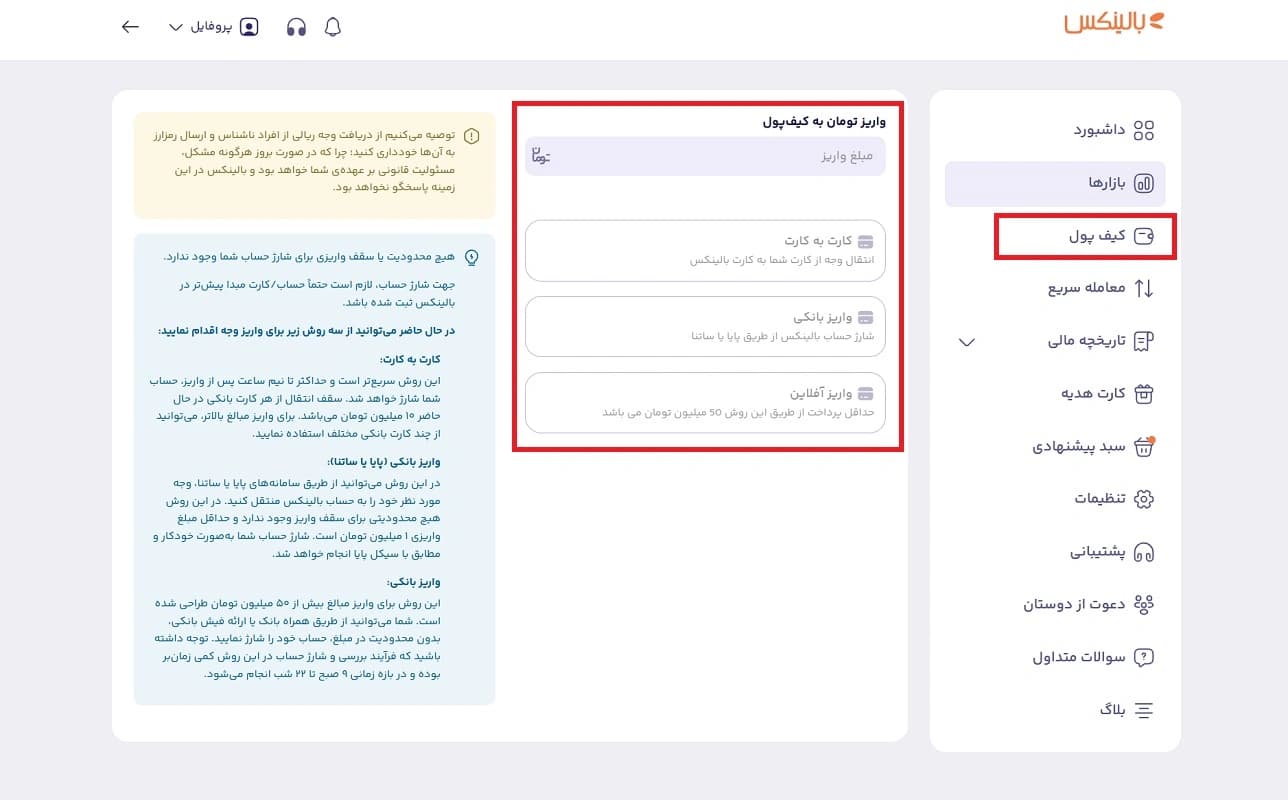
Task: Open support via headphones icon in header
Action: 296,27
